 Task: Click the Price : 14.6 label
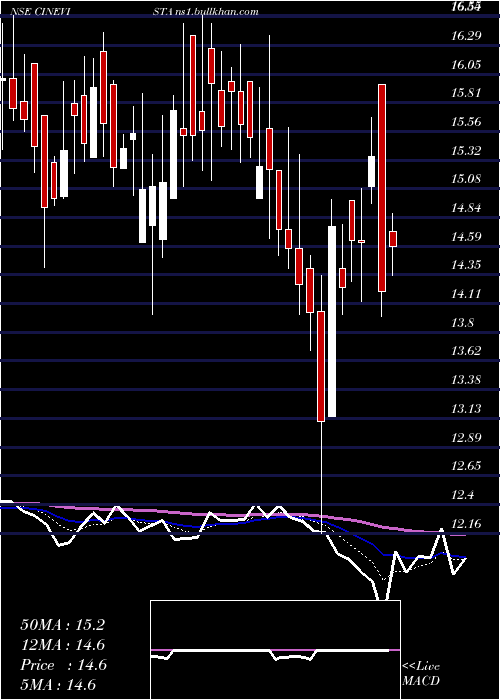[x=63, y=665]
